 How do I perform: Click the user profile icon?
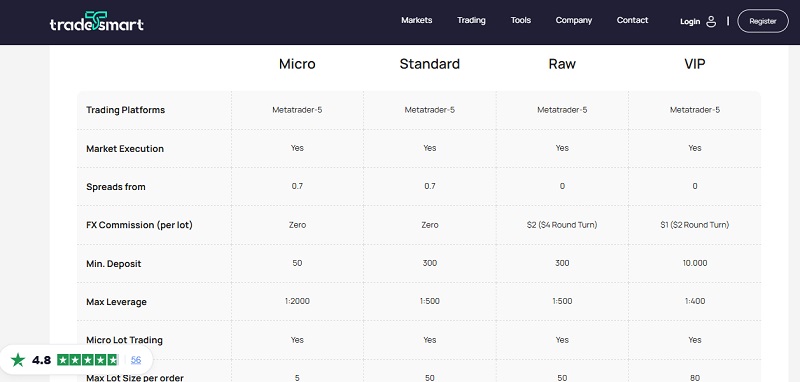pos(711,21)
